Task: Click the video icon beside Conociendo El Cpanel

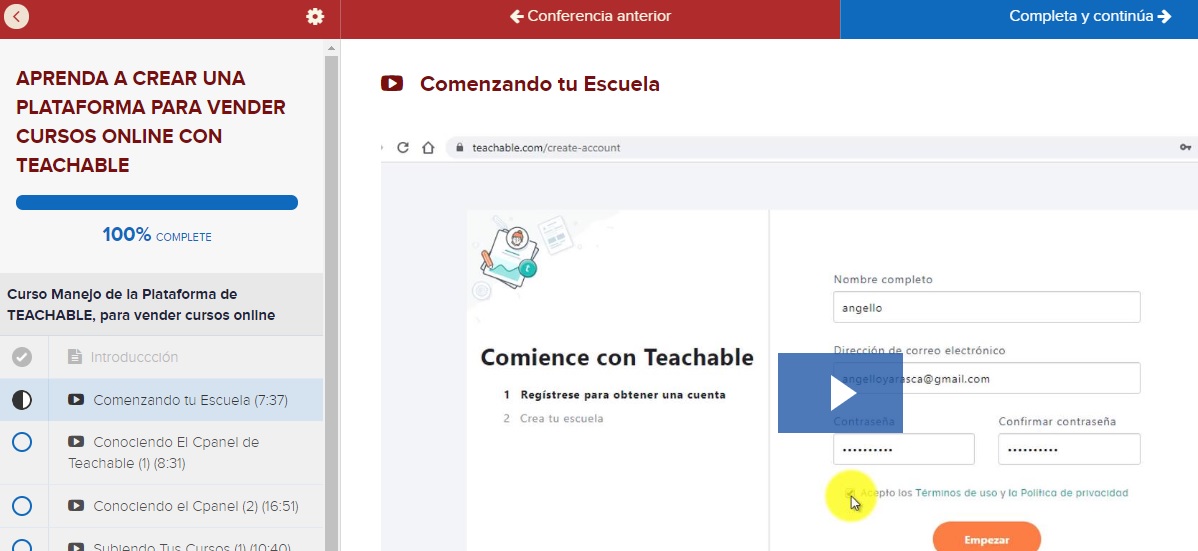Action: (76, 442)
